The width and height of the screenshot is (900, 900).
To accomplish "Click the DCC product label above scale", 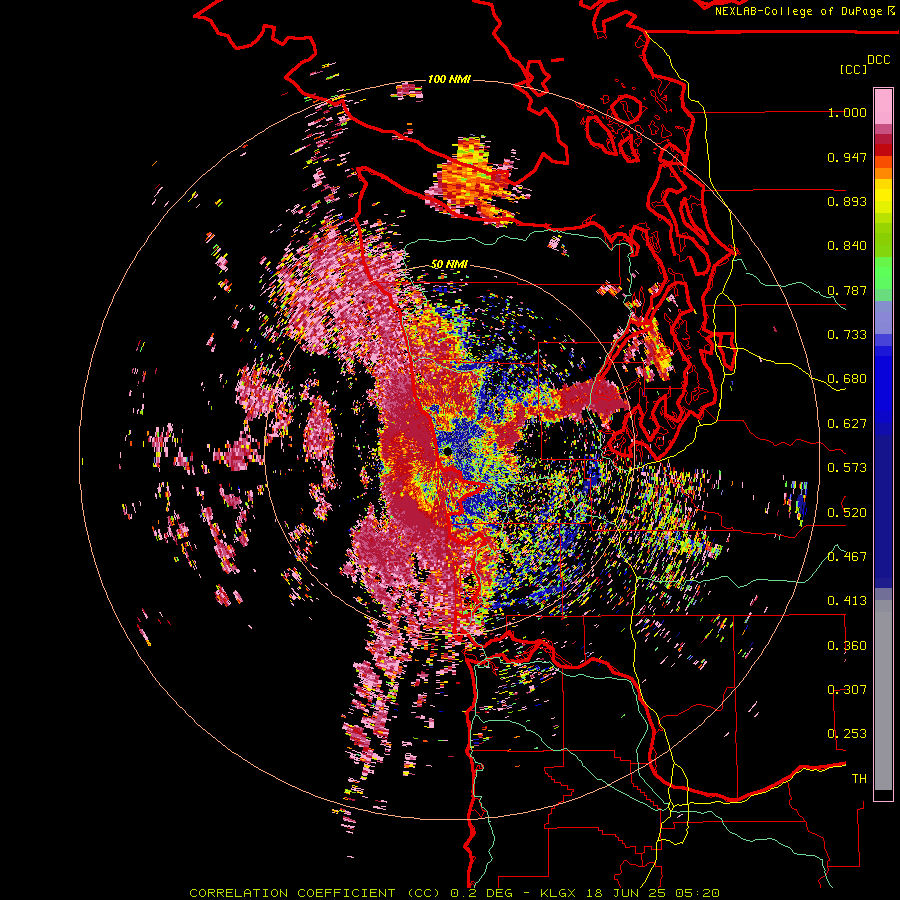I will pos(878,60).
